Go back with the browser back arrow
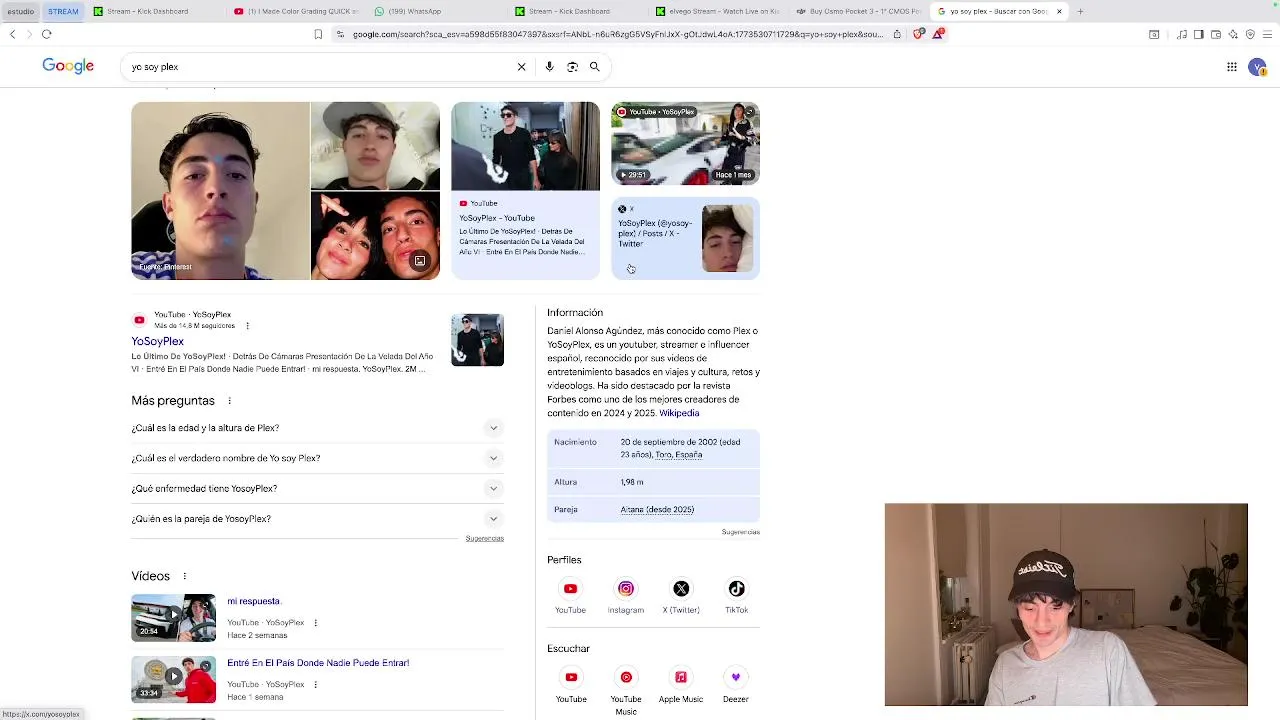This screenshot has height=720, width=1280. point(12,34)
